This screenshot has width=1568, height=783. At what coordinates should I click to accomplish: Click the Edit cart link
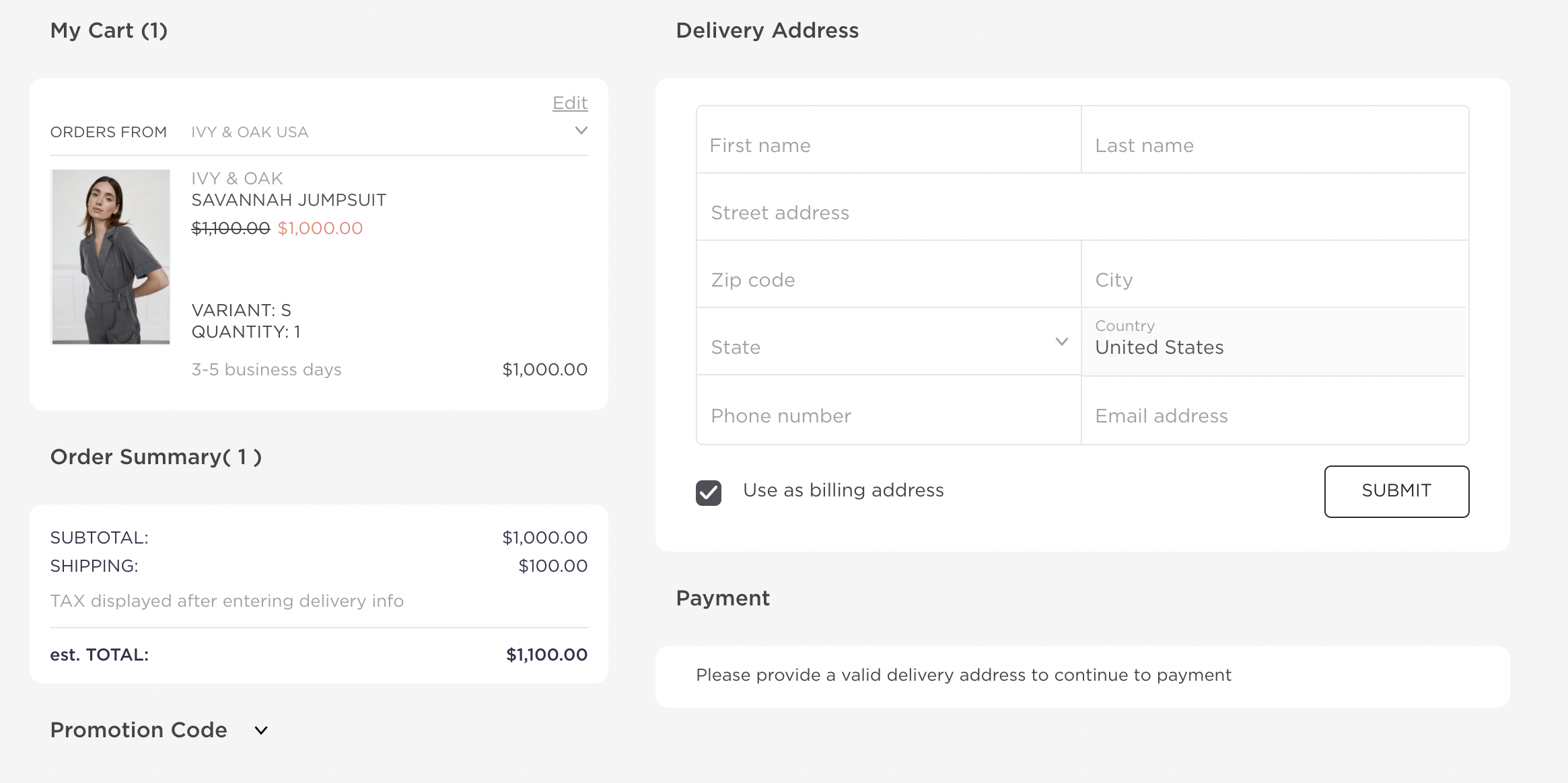click(569, 103)
